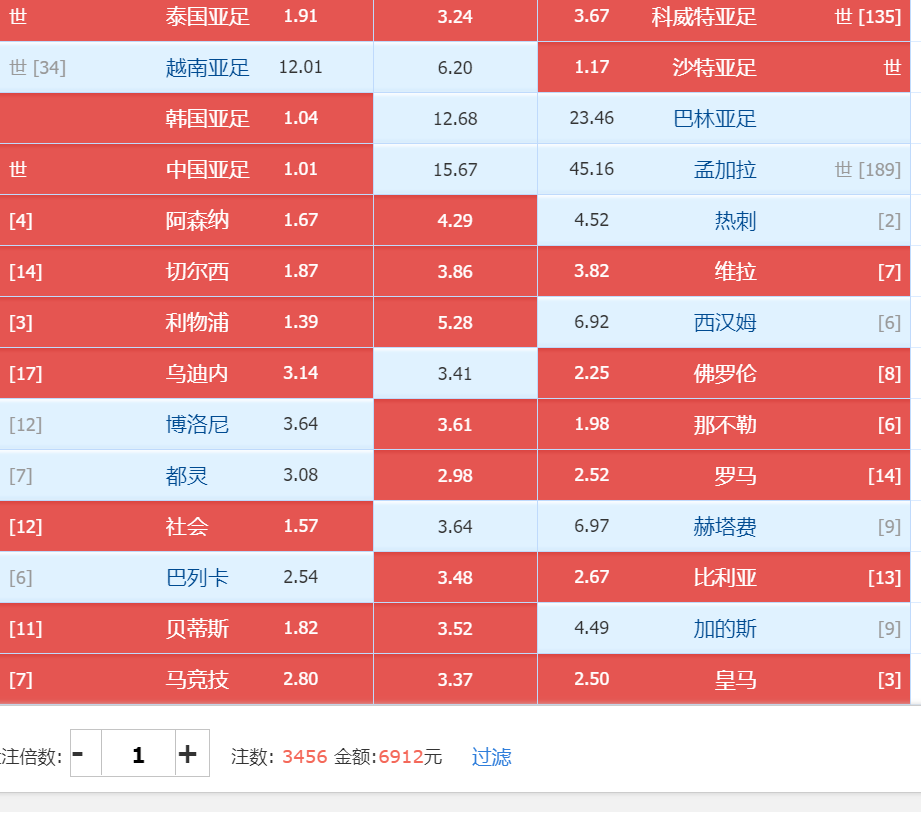Select 巴列卡 home win at 2.54
The width and height of the screenshot is (921, 834).
(186, 579)
